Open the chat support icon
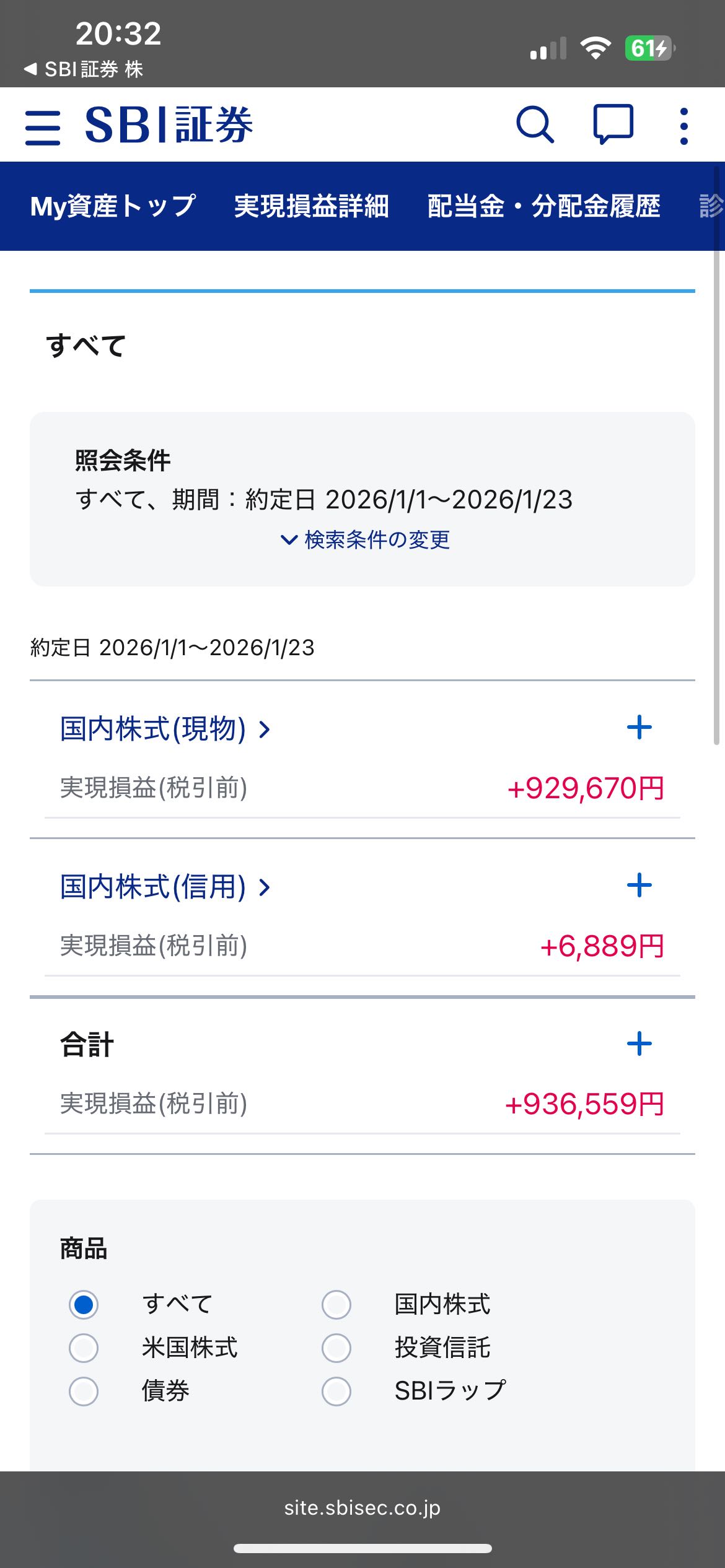 pyautogui.click(x=613, y=125)
